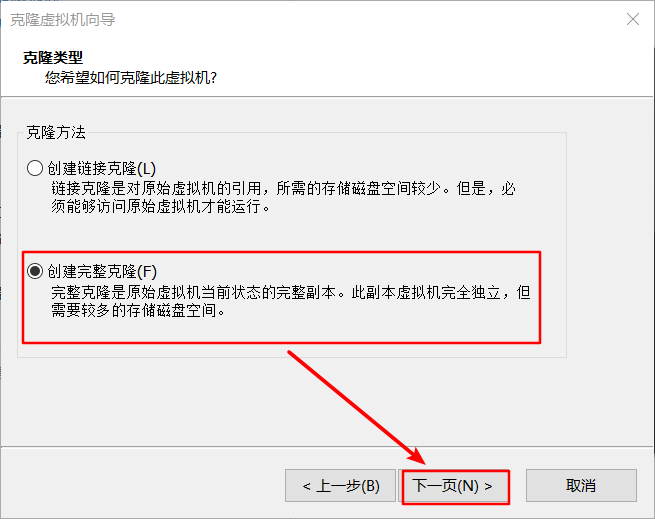Click the red arrow's tail end
The width and height of the screenshot is (655, 519).
coord(291,354)
